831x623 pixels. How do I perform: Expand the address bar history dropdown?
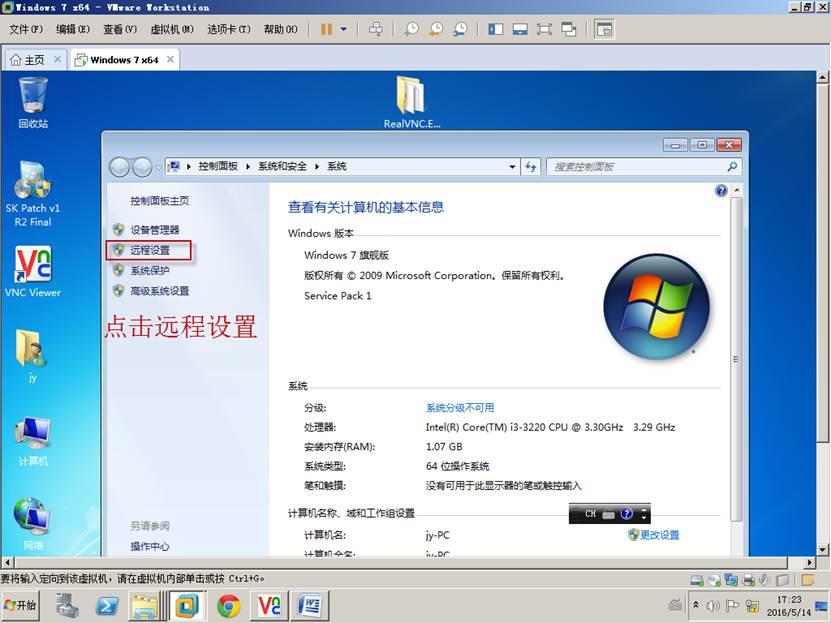(x=512, y=167)
